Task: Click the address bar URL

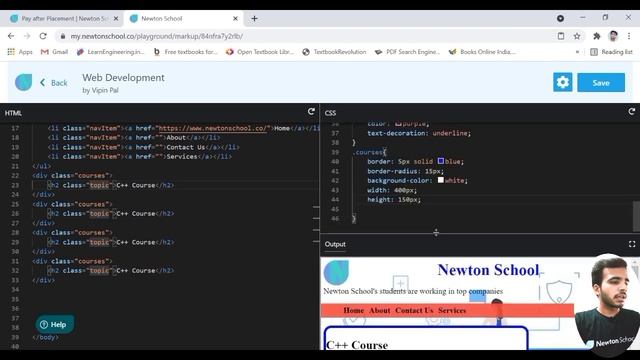Action: pyautogui.click(x=157, y=36)
